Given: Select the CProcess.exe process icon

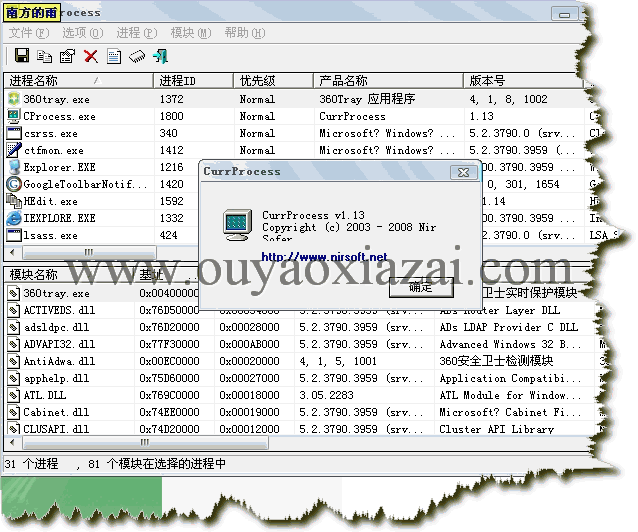Looking at the screenshot, I should pyautogui.click(x=14, y=116).
